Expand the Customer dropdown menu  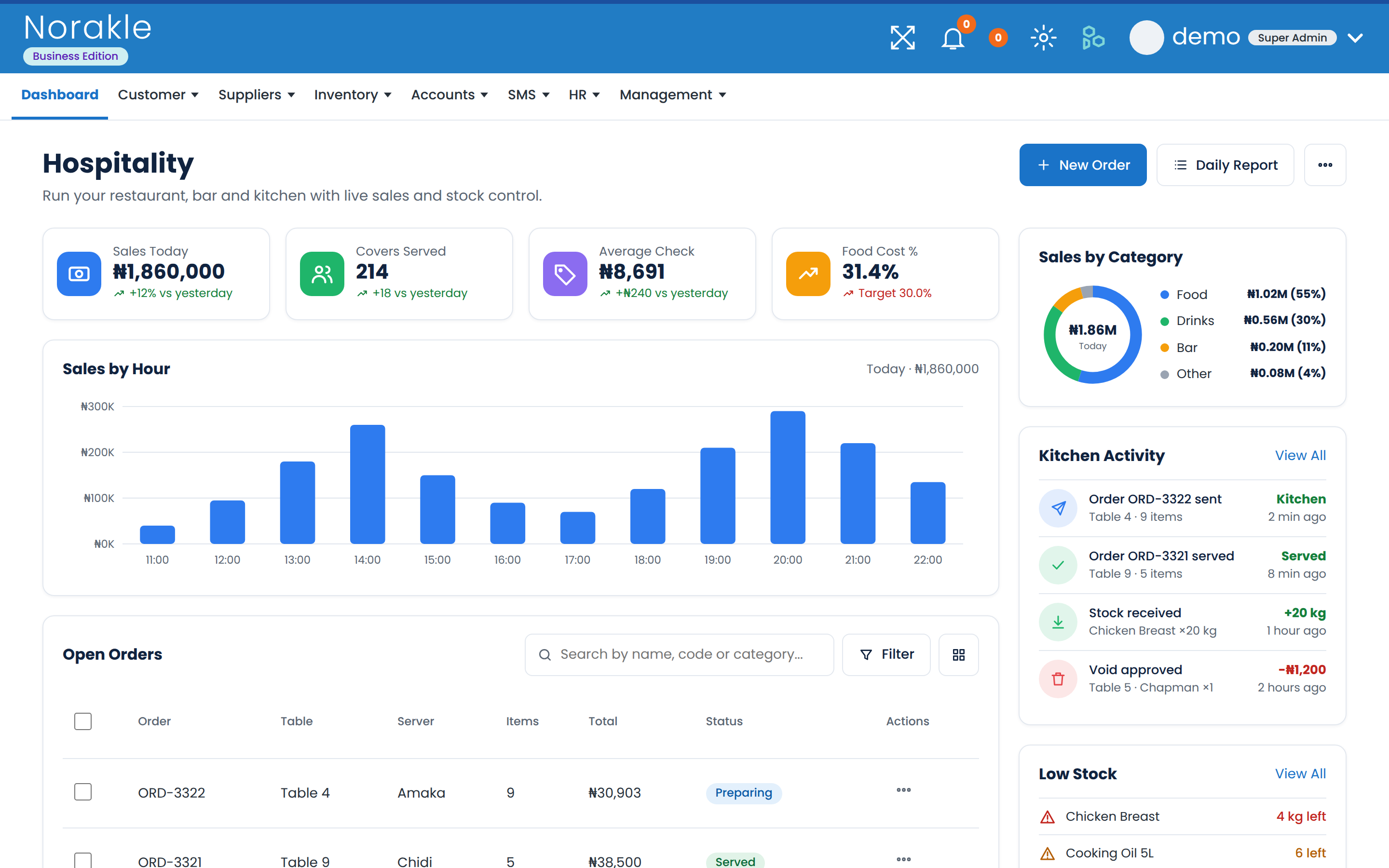[158, 95]
